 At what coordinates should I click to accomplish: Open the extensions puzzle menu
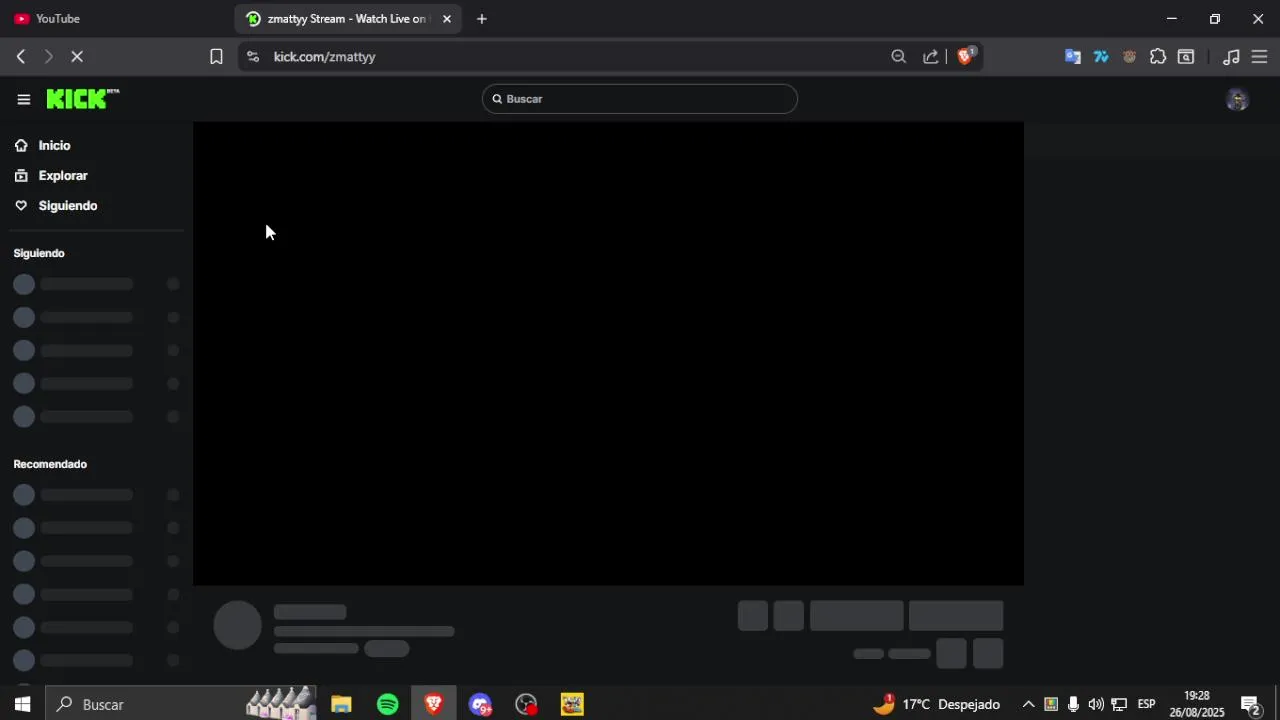pyautogui.click(x=1158, y=57)
